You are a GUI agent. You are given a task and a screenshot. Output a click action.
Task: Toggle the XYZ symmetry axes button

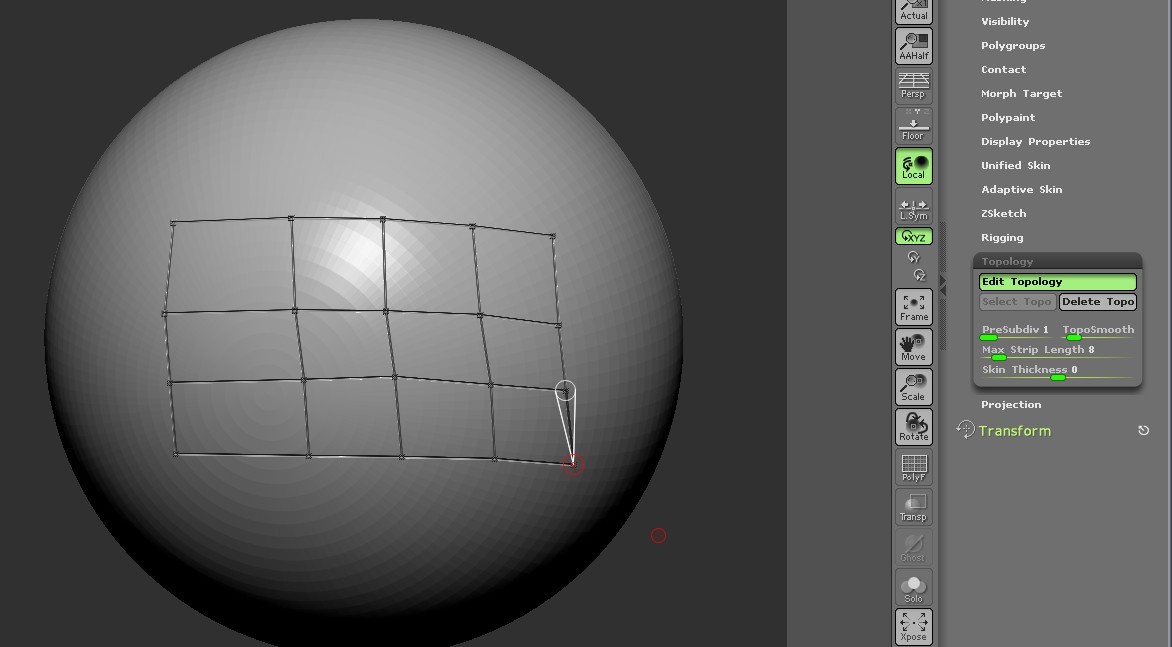[913, 236]
